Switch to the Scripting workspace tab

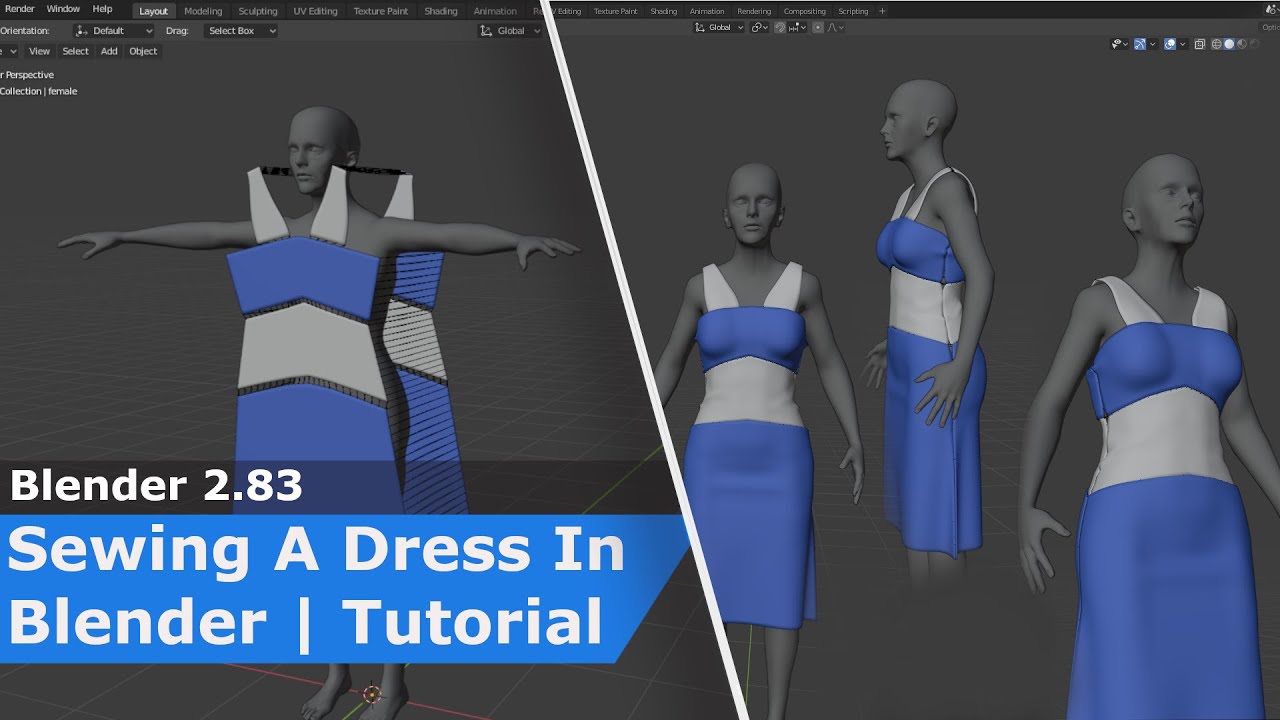click(x=853, y=11)
